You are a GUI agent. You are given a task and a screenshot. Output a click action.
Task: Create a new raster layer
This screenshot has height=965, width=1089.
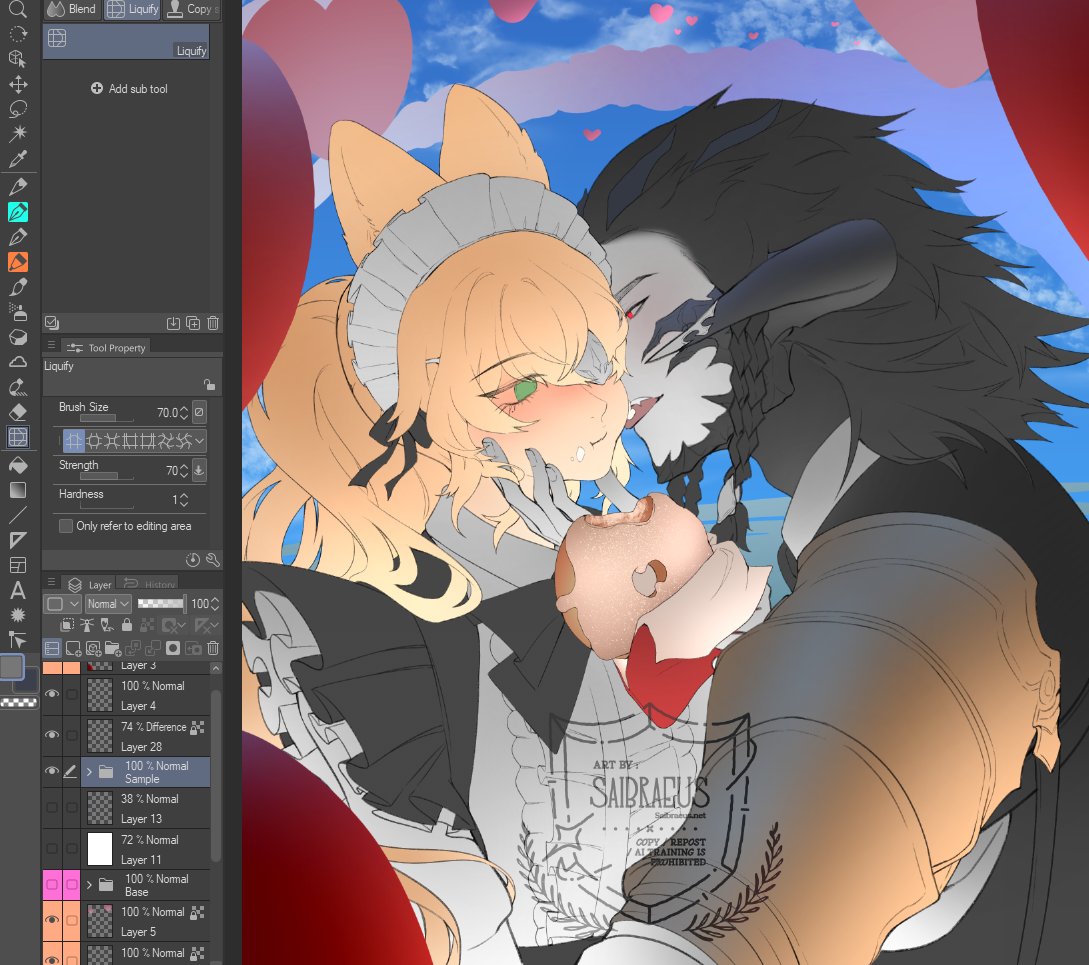pos(73,648)
